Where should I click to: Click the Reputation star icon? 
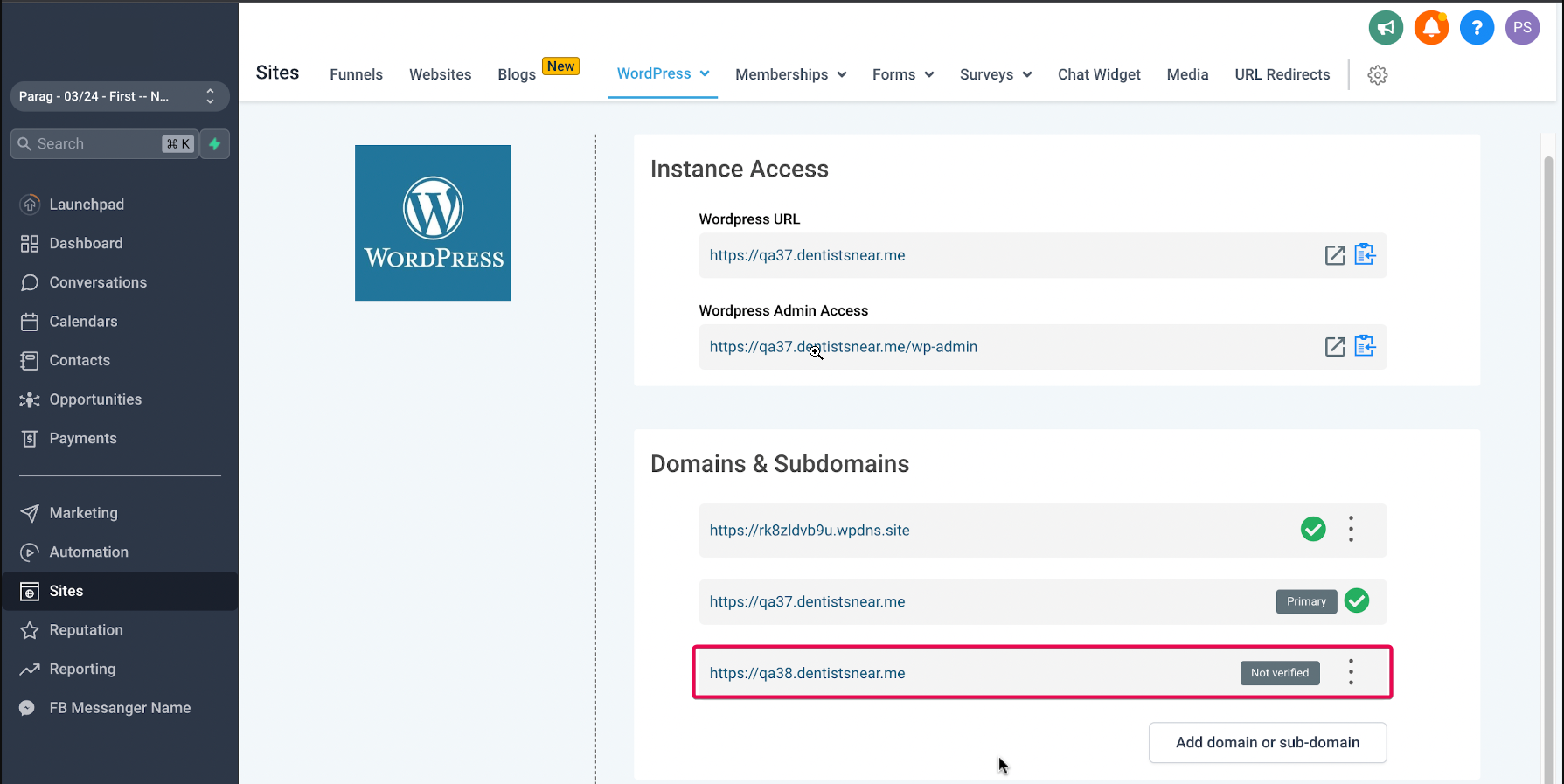(30, 630)
